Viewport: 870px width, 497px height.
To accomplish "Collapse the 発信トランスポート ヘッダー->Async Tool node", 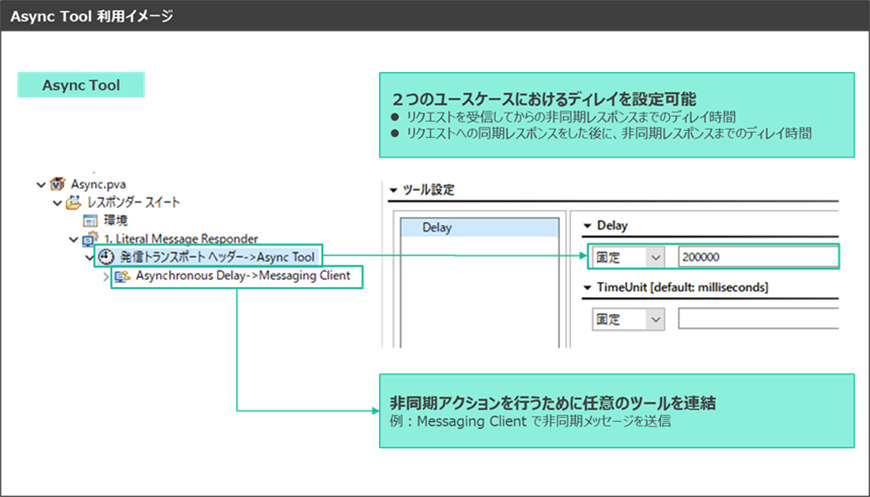I will pos(90,257).
